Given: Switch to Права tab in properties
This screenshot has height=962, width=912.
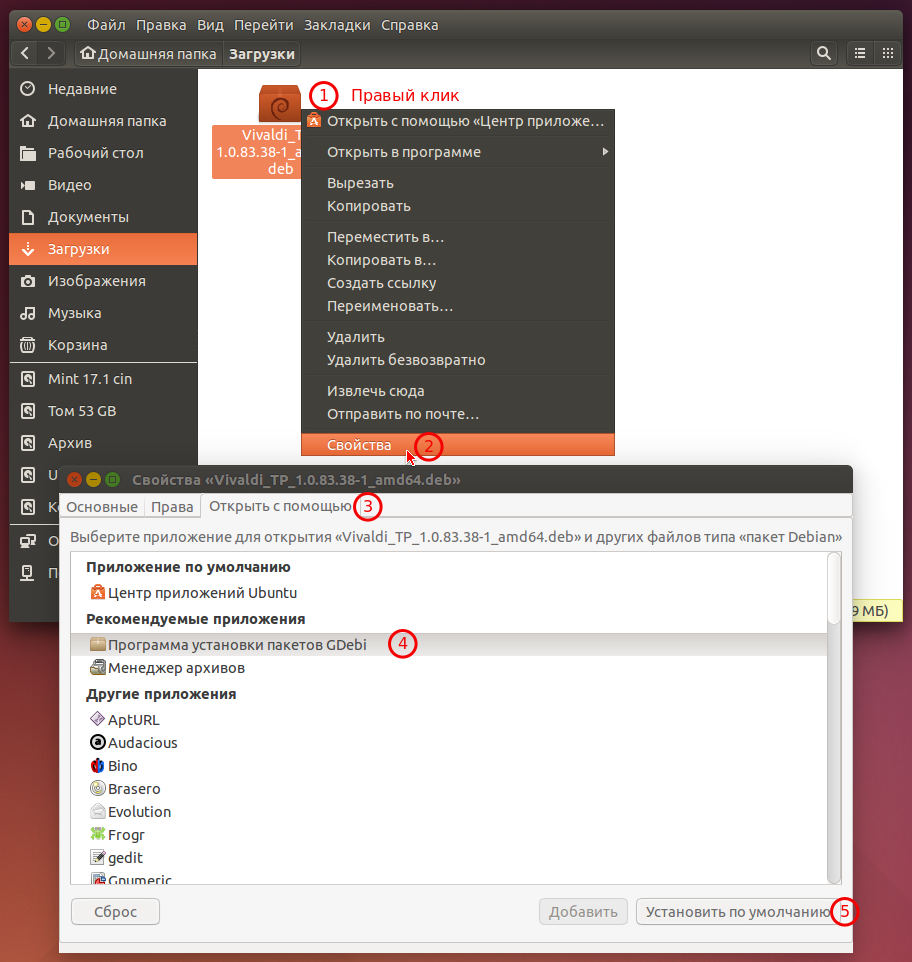Looking at the screenshot, I should click(172, 507).
